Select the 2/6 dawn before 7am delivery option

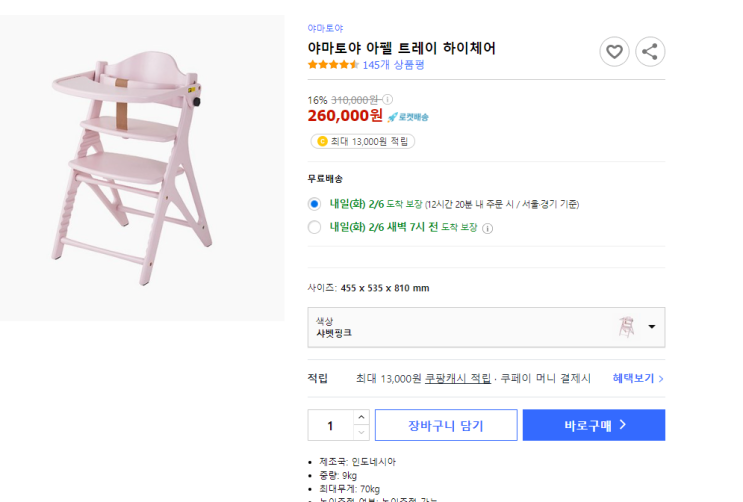[314, 227]
